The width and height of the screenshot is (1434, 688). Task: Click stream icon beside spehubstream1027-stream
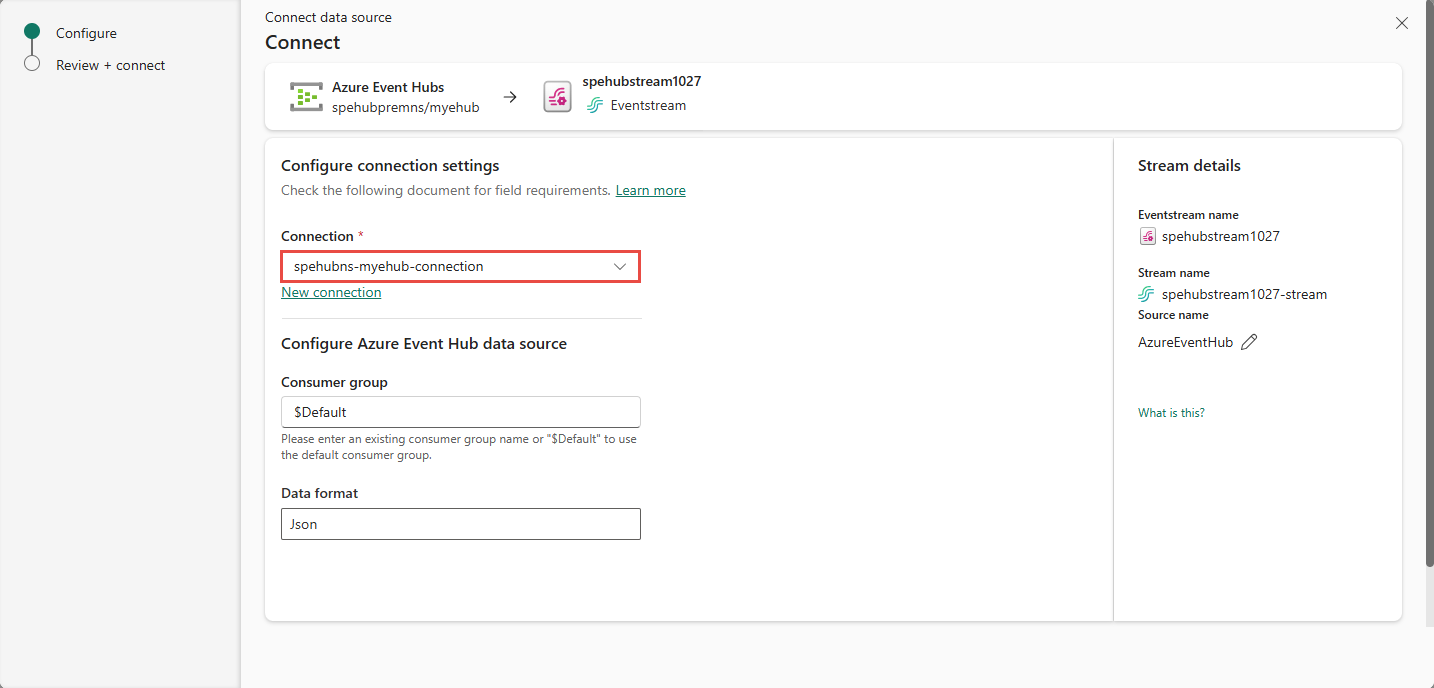tap(1147, 294)
